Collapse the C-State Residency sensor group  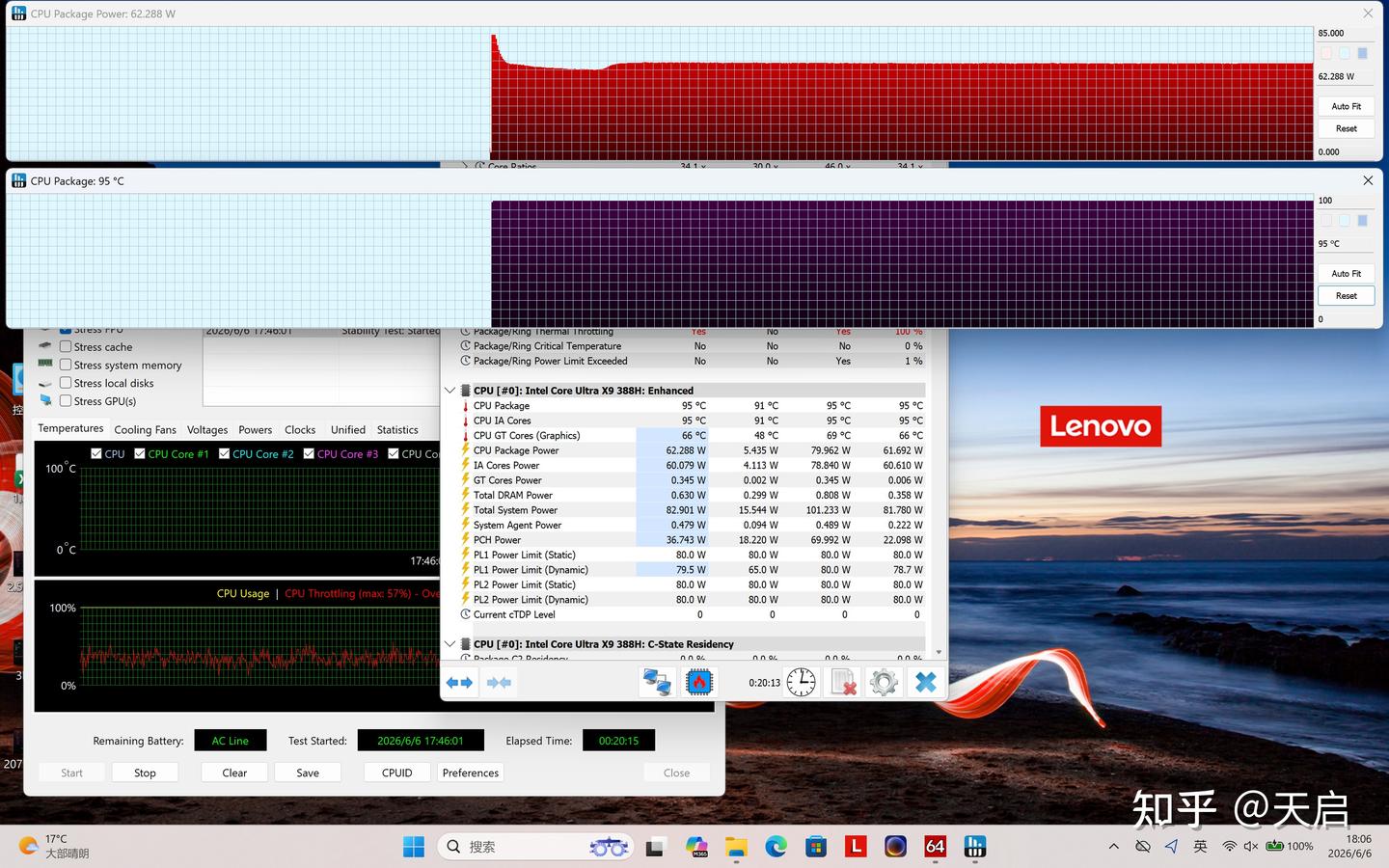[x=449, y=644]
